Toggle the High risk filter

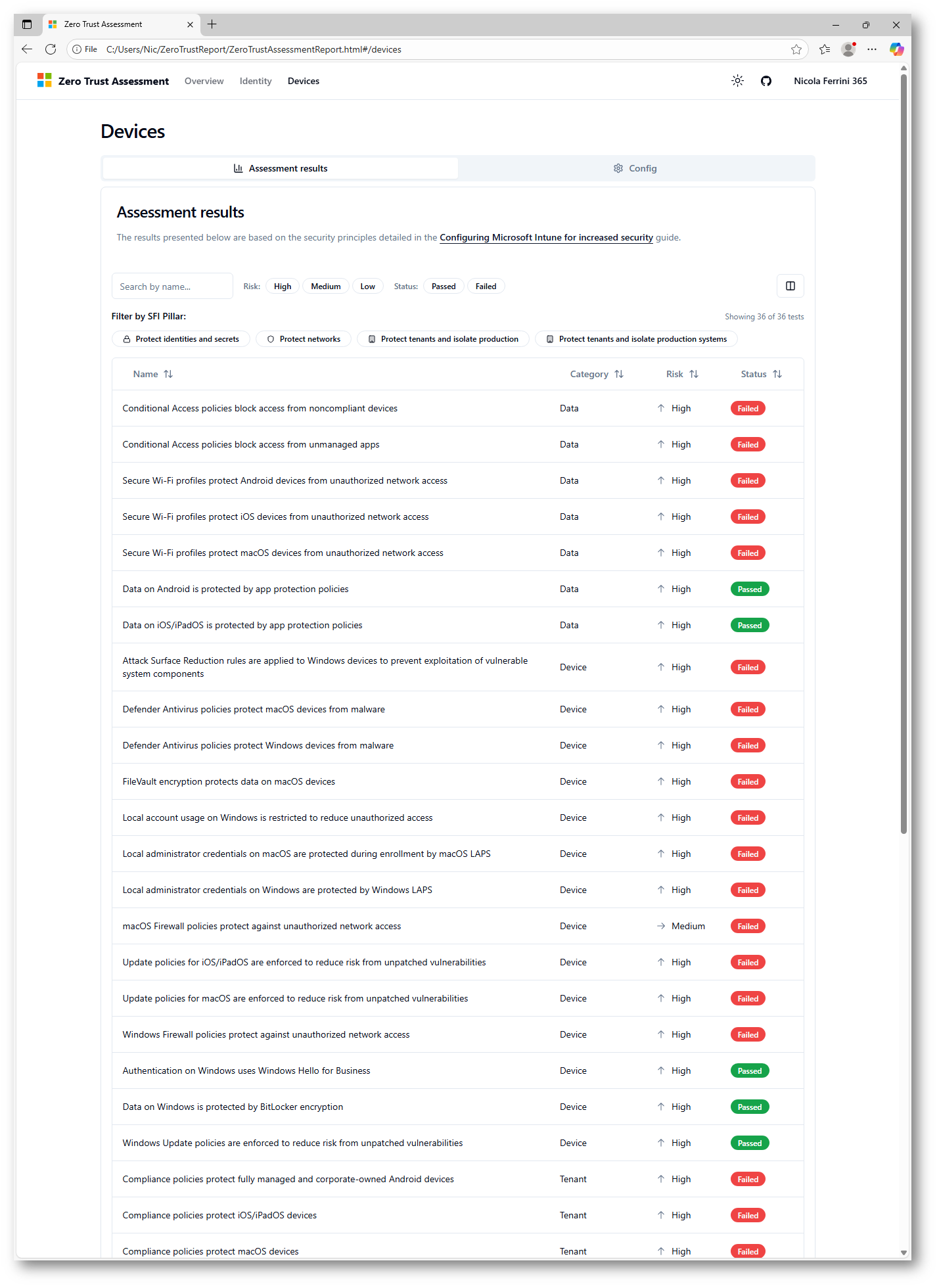tap(283, 287)
